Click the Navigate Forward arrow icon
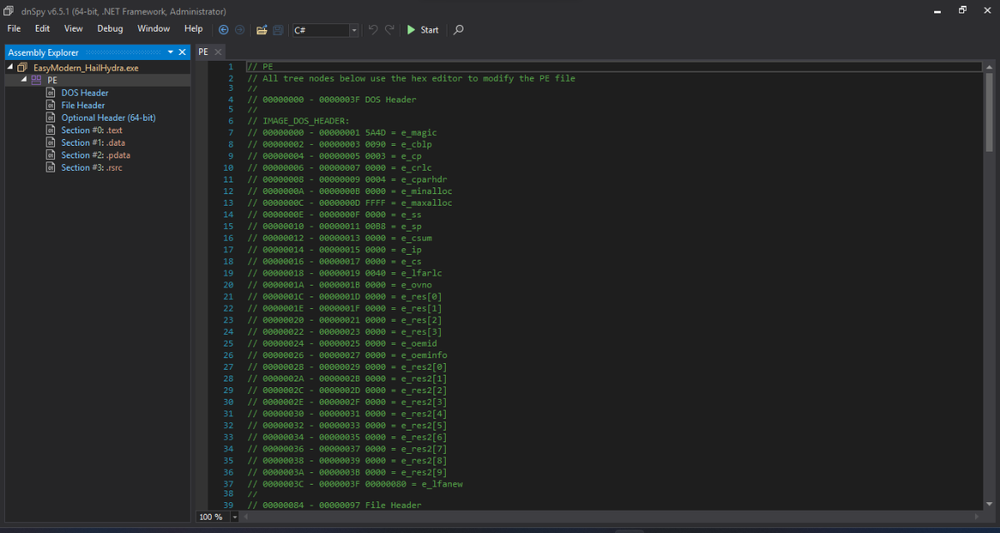The image size is (1000, 533). point(239,30)
